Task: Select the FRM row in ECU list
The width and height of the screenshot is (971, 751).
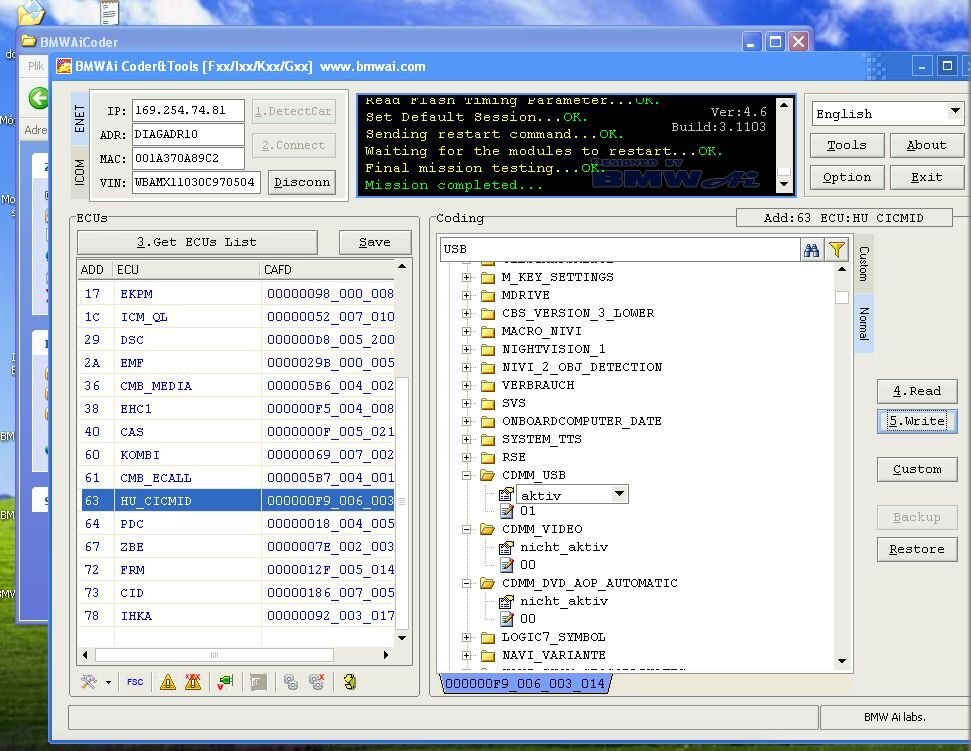Action: pos(237,570)
